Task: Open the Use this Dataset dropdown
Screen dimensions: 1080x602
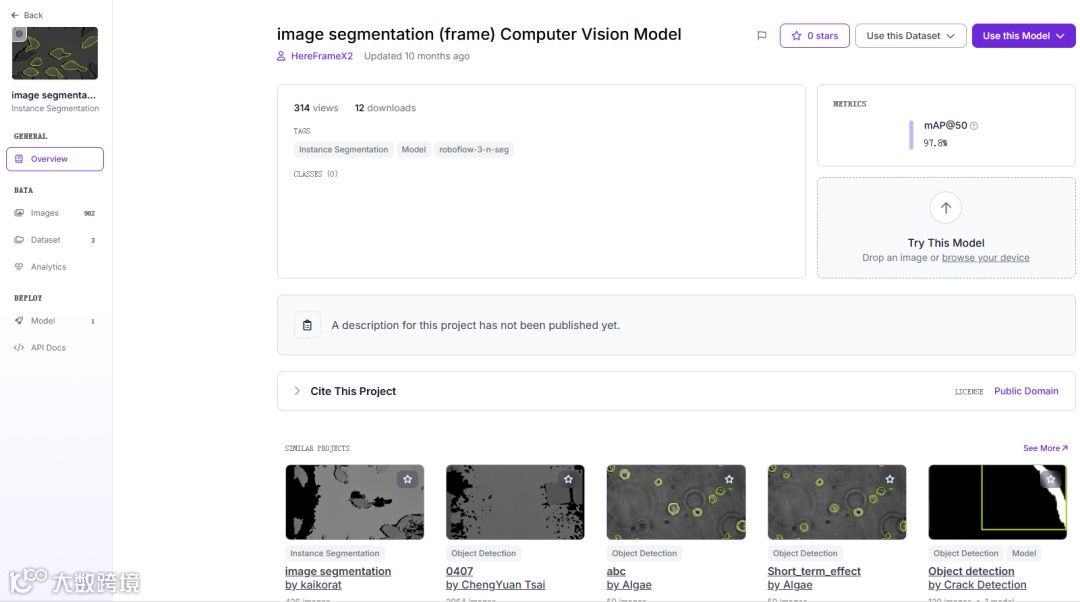Action: tap(910, 36)
